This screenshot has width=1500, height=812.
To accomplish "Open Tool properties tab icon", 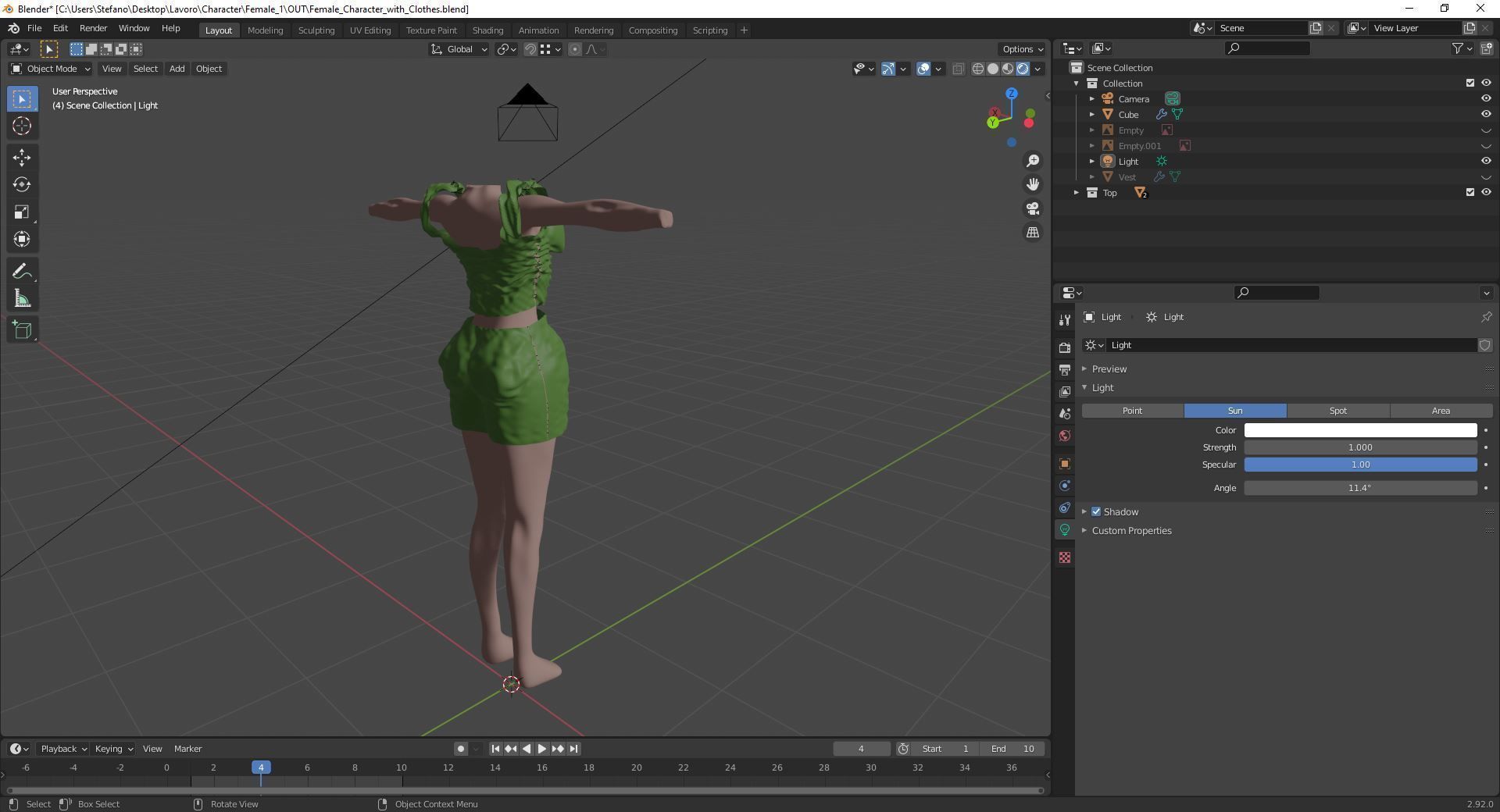I will 1064,320.
